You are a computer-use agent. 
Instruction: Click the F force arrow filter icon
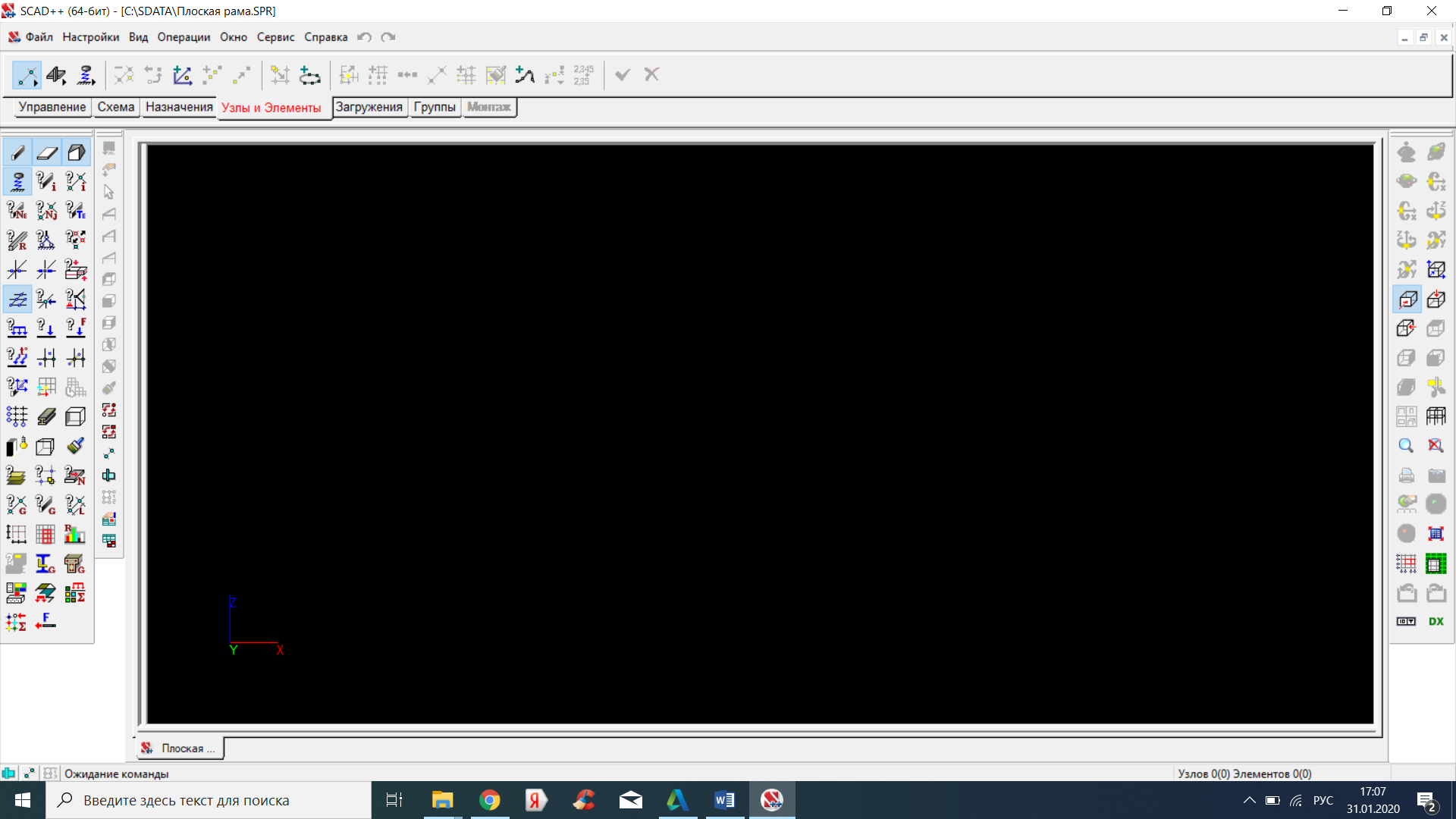tap(47, 622)
